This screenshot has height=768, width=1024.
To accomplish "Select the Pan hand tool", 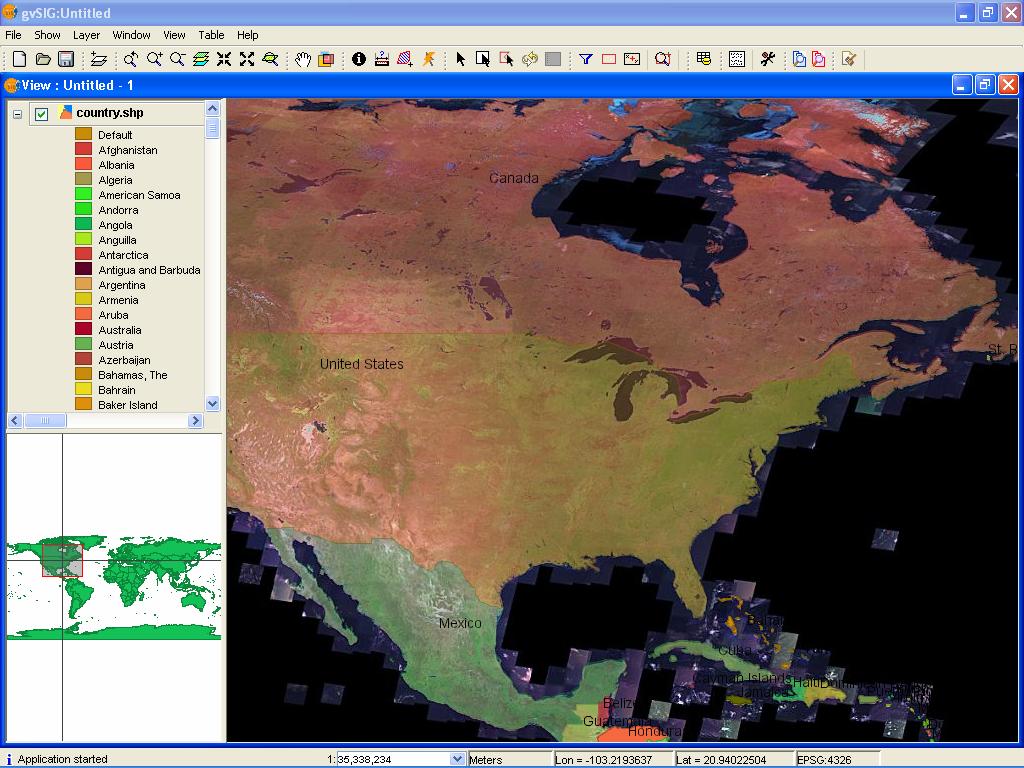I will click(303, 59).
